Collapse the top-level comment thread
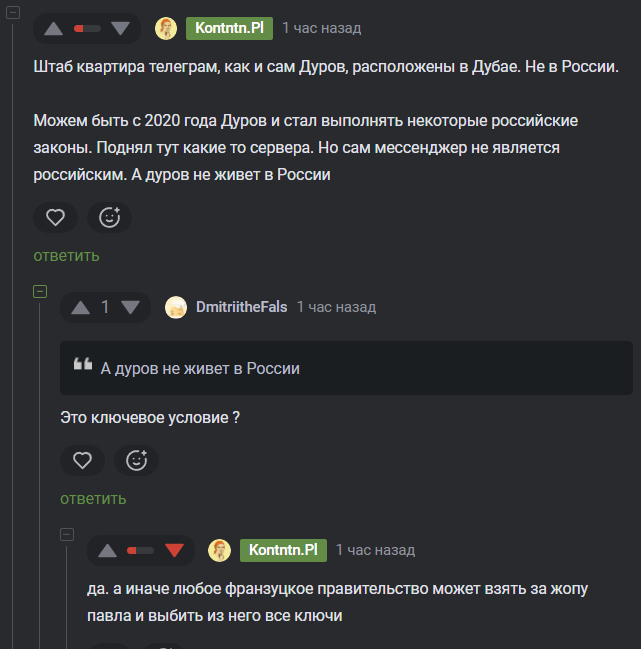The width and height of the screenshot is (641, 649). point(13,13)
